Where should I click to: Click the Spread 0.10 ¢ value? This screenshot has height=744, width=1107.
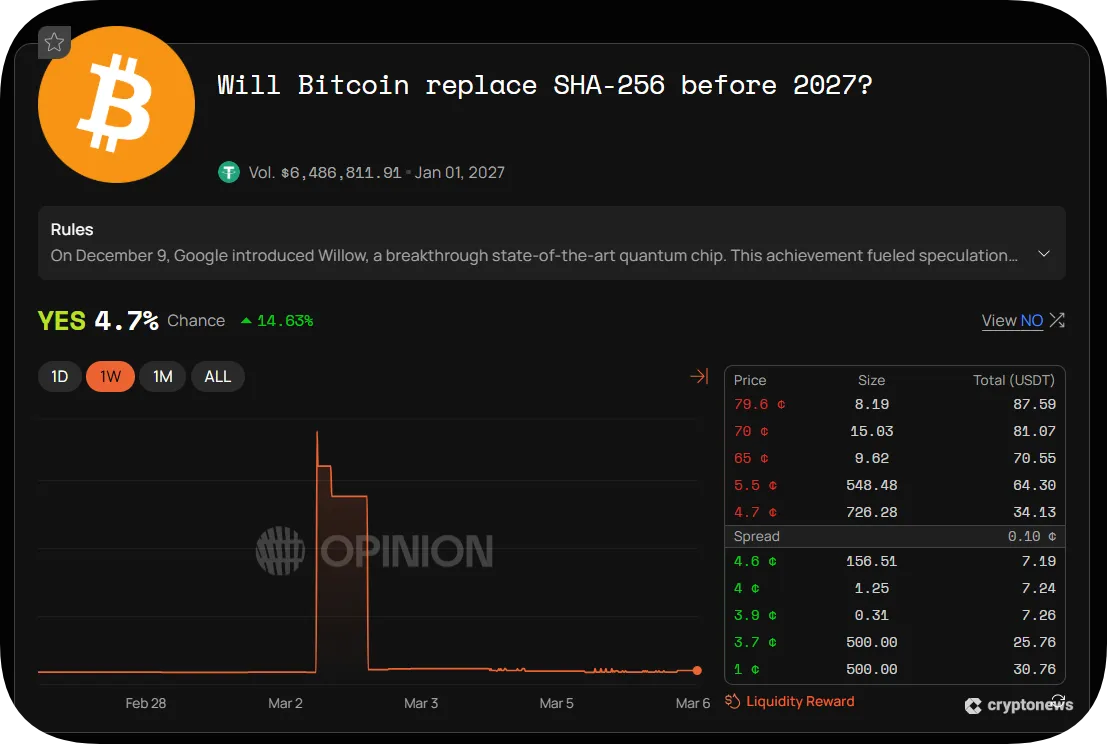pyautogui.click(x=1031, y=536)
